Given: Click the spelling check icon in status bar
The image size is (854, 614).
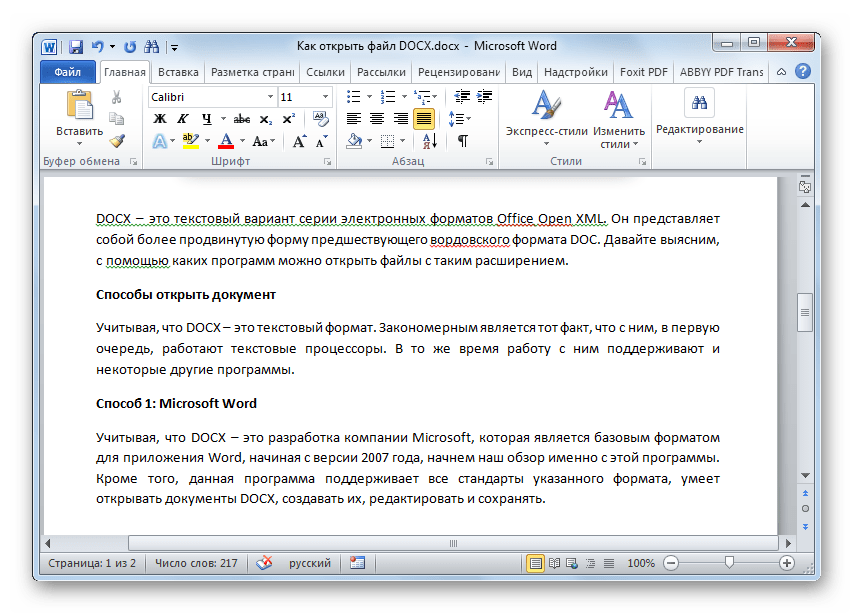Looking at the screenshot, I should coord(264,563).
